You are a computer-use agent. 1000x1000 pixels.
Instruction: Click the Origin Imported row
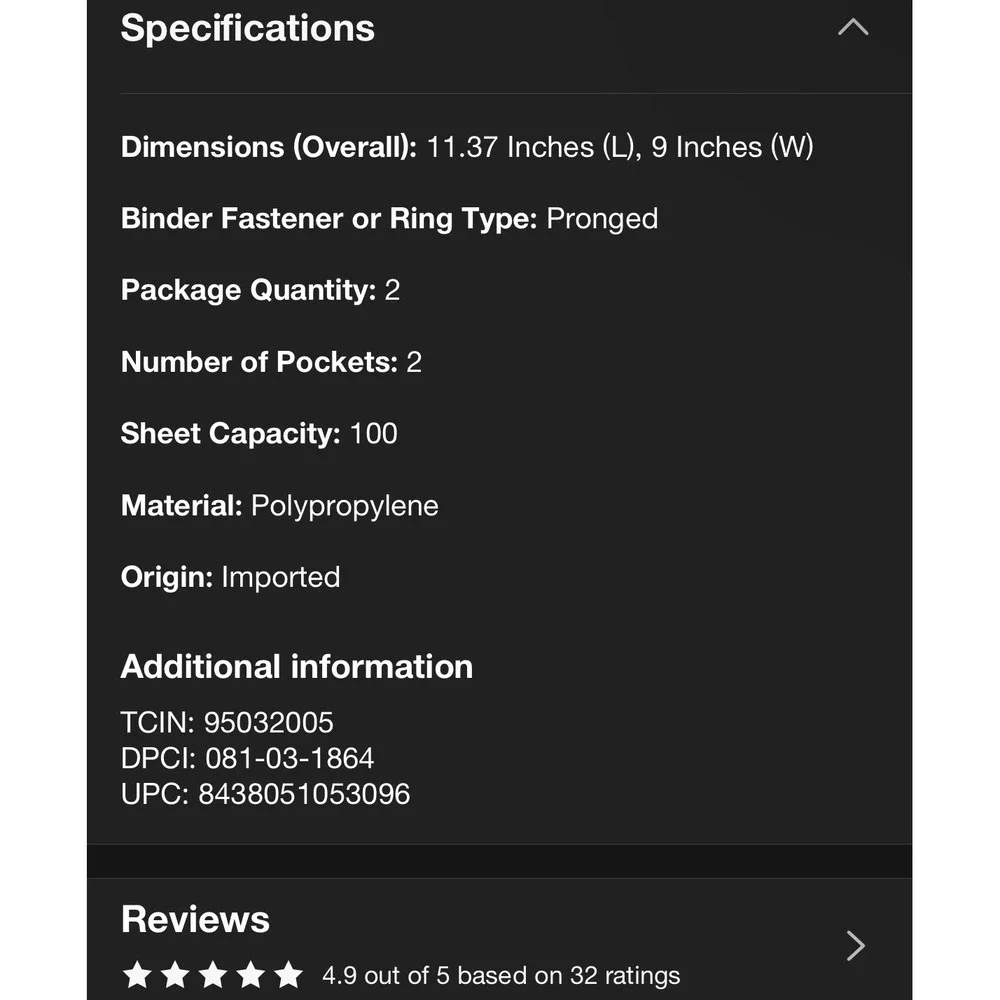[230, 577]
